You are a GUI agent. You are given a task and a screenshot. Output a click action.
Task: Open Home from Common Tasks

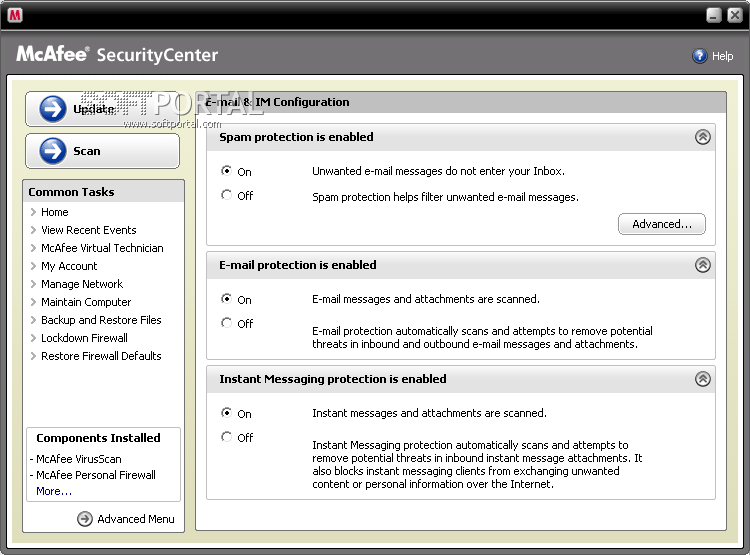pyautogui.click(x=55, y=212)
